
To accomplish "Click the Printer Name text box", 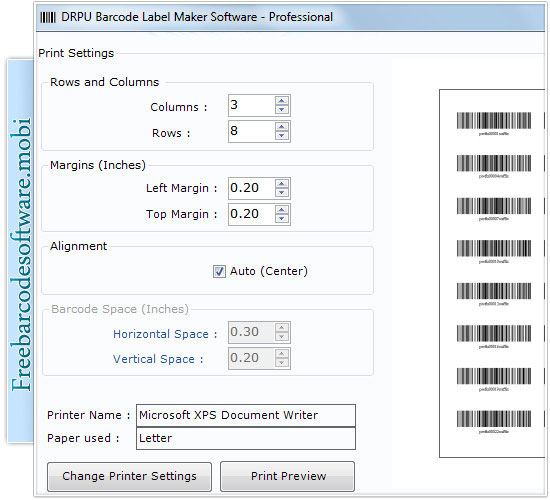I will (246, 415).
